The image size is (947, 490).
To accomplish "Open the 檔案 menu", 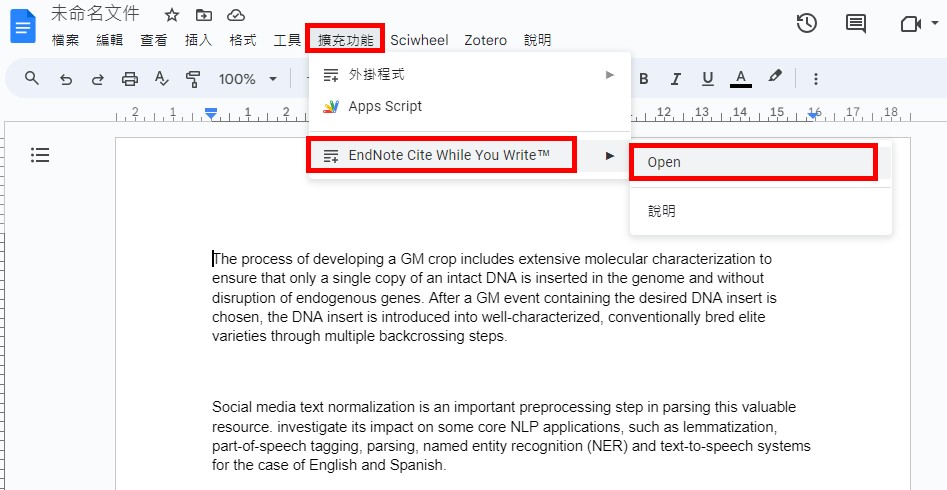I will pos(65,40).
